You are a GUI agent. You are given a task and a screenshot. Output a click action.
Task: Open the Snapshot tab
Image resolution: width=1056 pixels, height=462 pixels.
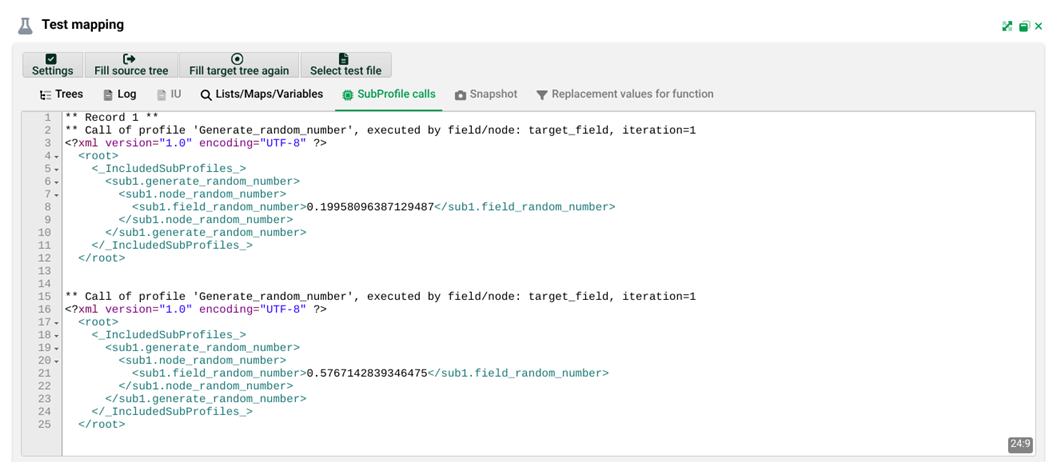pyautogui.click(x=485, y=95)
